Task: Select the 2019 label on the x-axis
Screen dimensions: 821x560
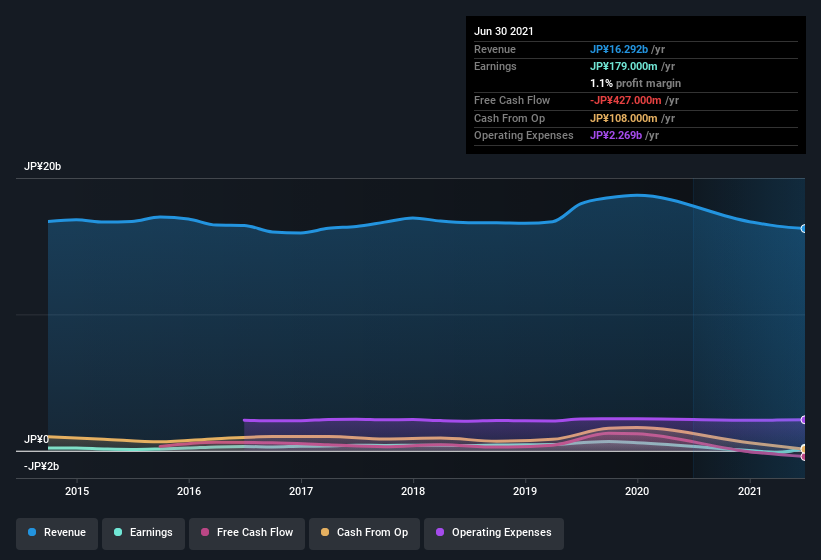Action: point(525,491)
